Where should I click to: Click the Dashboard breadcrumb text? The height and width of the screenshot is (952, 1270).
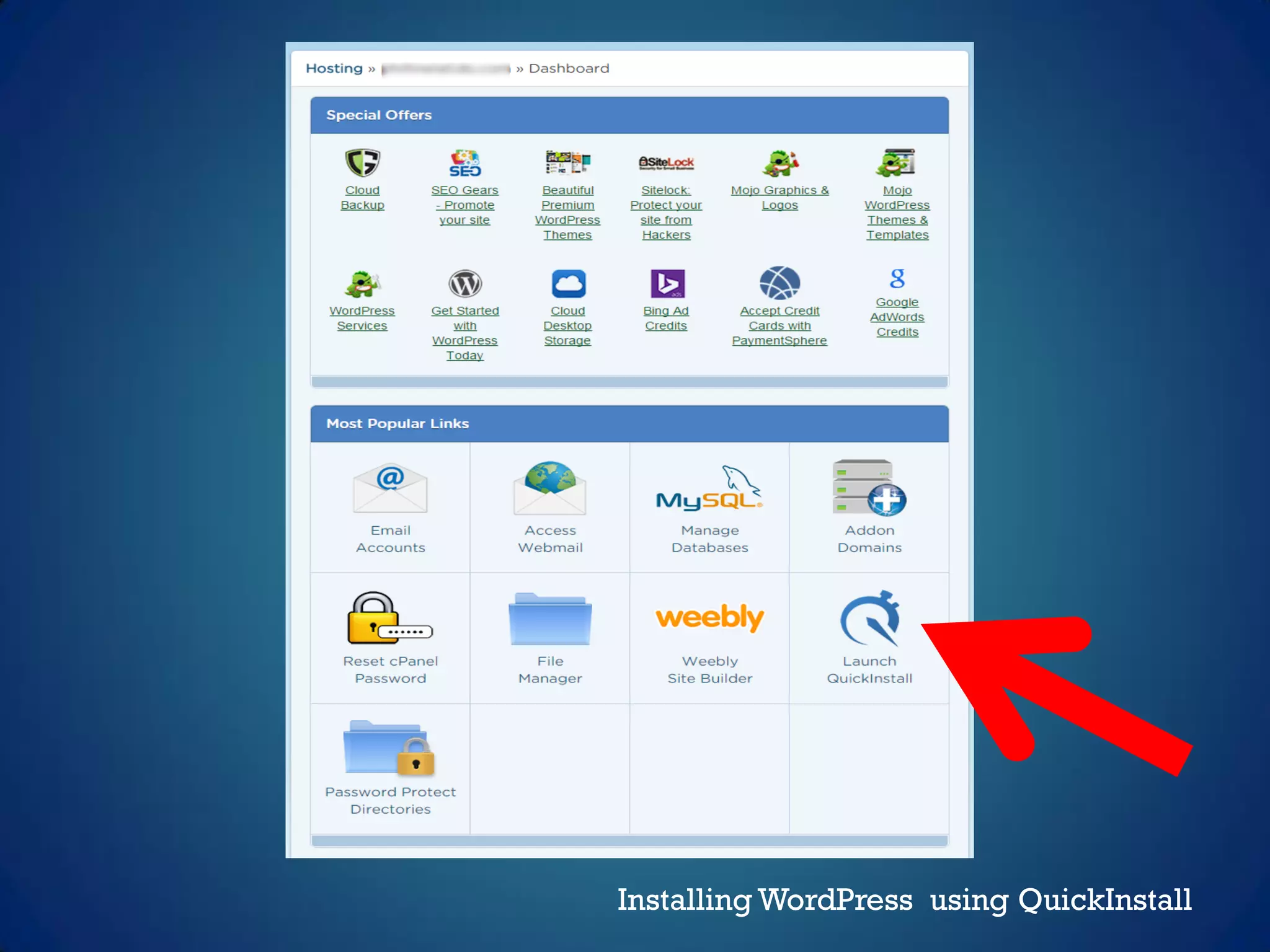pyautogui.click(x=569, y=68)
